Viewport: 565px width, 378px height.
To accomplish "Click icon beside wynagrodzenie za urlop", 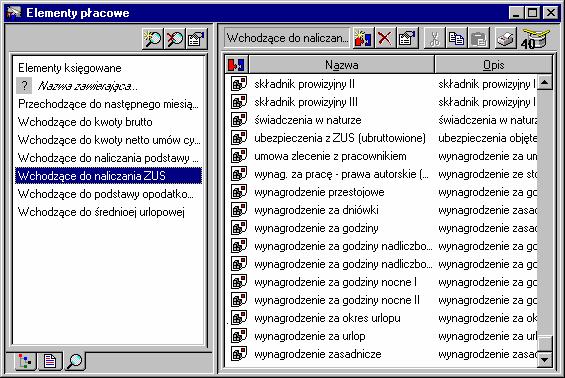I will pos(239,336).
